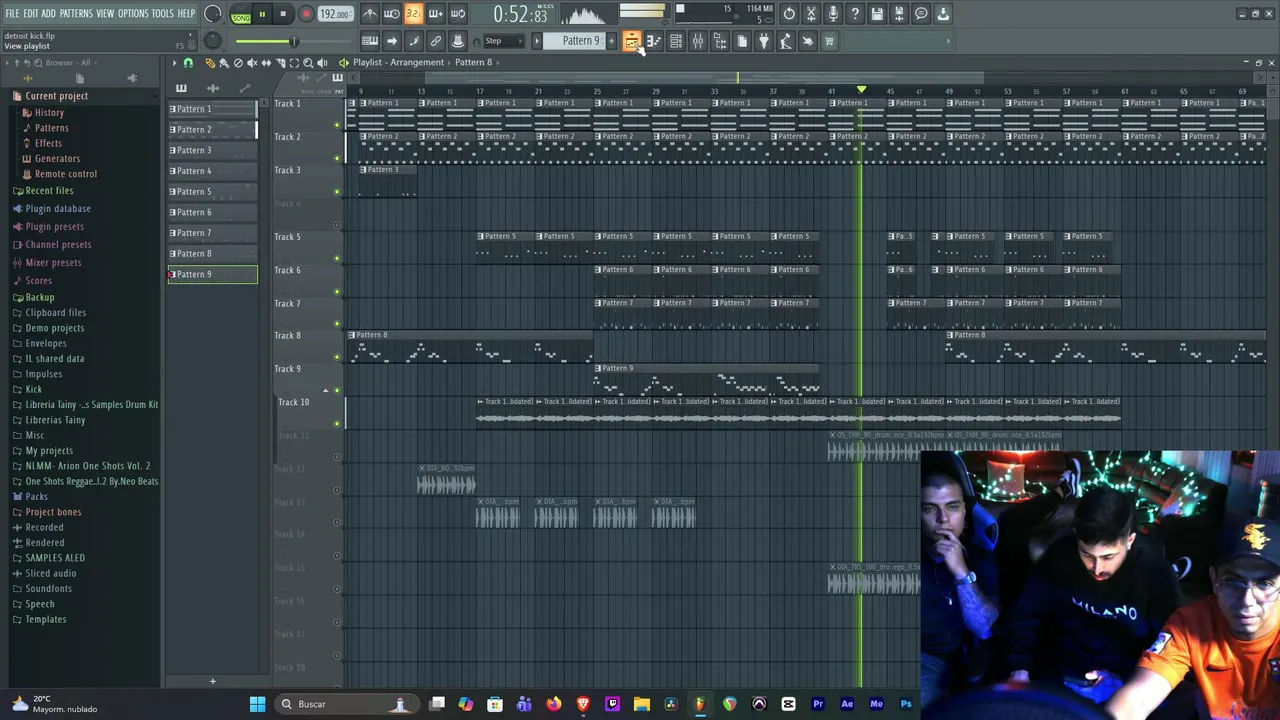Click the stop playback button

(283, 14)
